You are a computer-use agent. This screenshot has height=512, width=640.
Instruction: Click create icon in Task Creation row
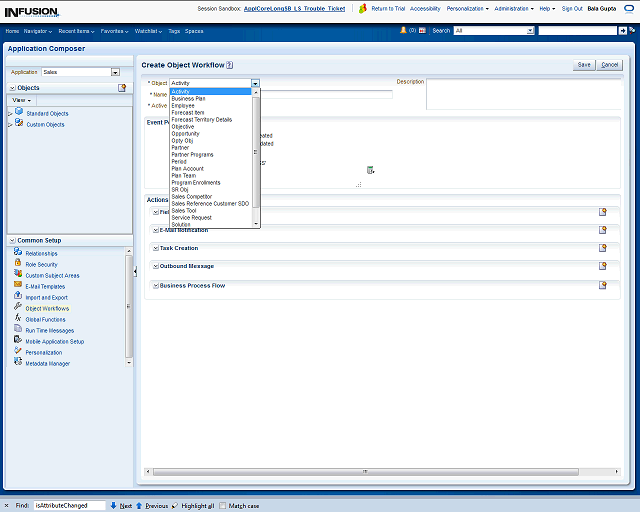point(603,248)
